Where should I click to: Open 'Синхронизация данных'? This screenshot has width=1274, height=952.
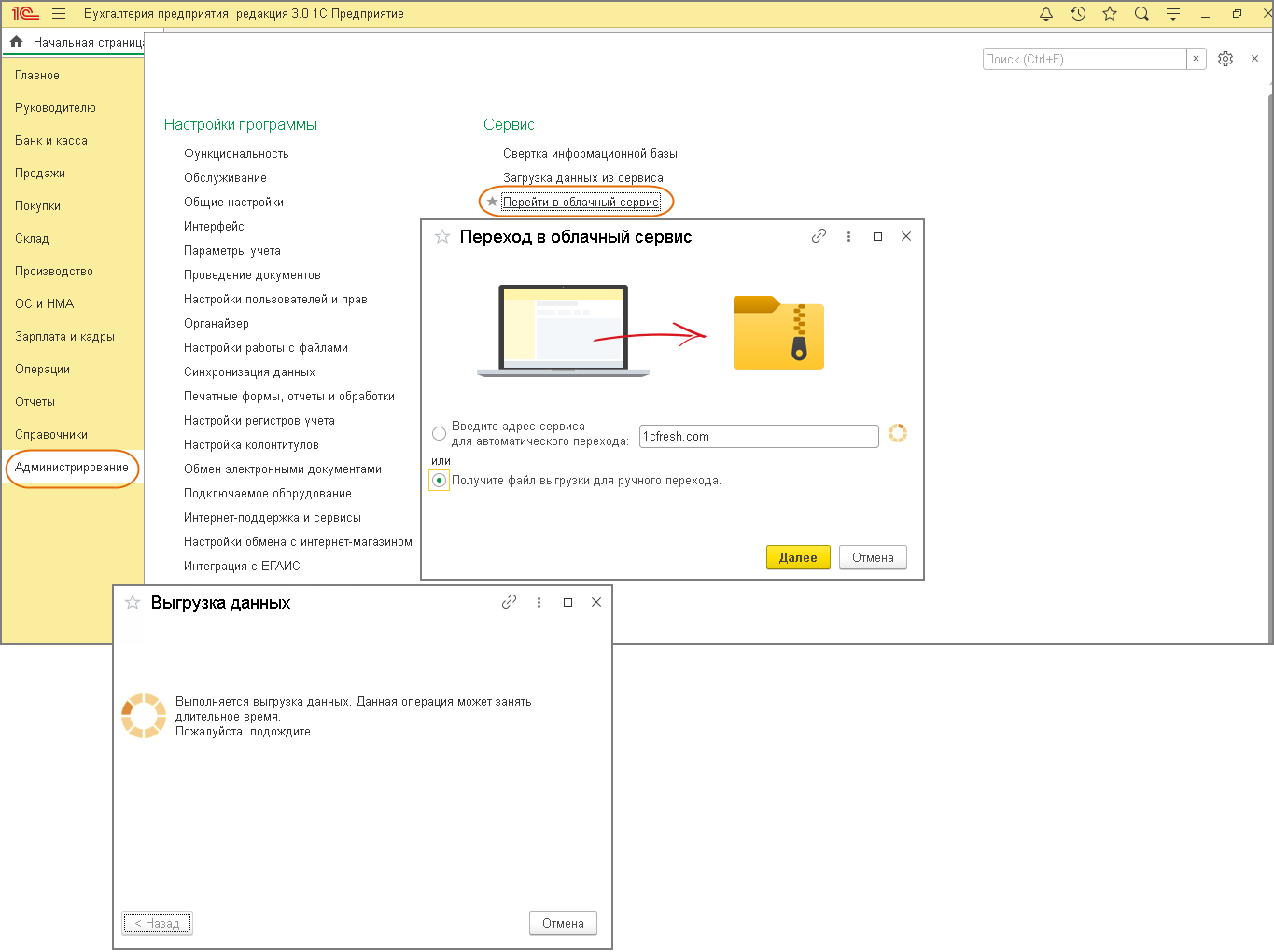click(249, 371)
